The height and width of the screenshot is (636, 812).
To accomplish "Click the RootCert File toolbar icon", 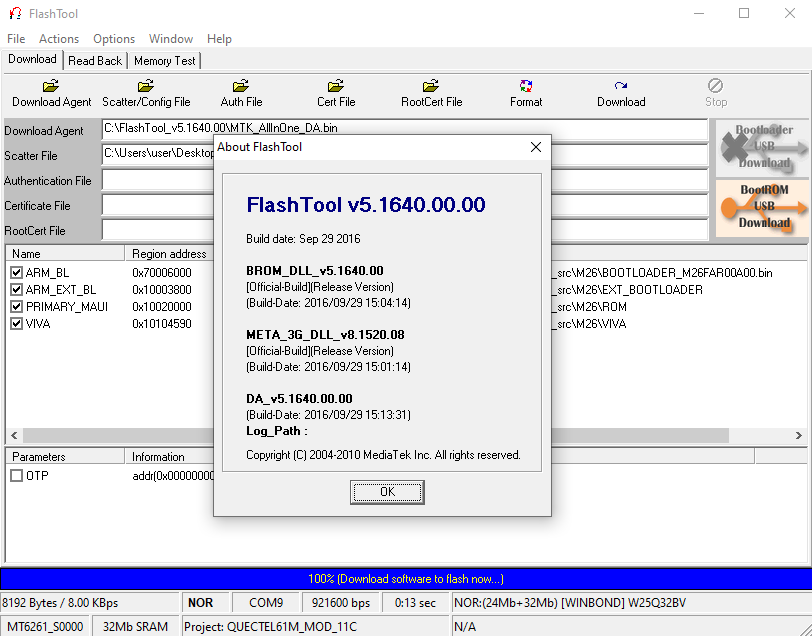I will 431,87.
